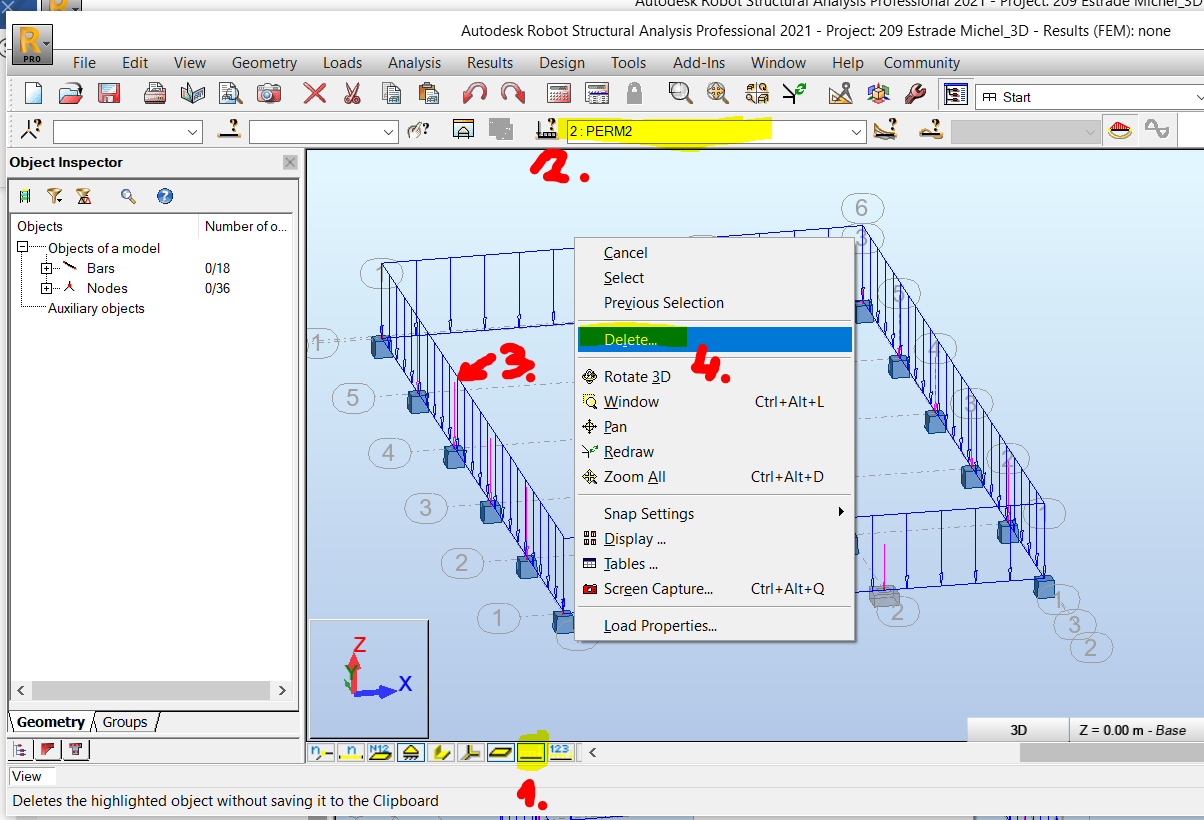Screen dimensions: 1204x820
Task: Click the XYZ axis orientation thumbnail
Action: tap(369, 679)
